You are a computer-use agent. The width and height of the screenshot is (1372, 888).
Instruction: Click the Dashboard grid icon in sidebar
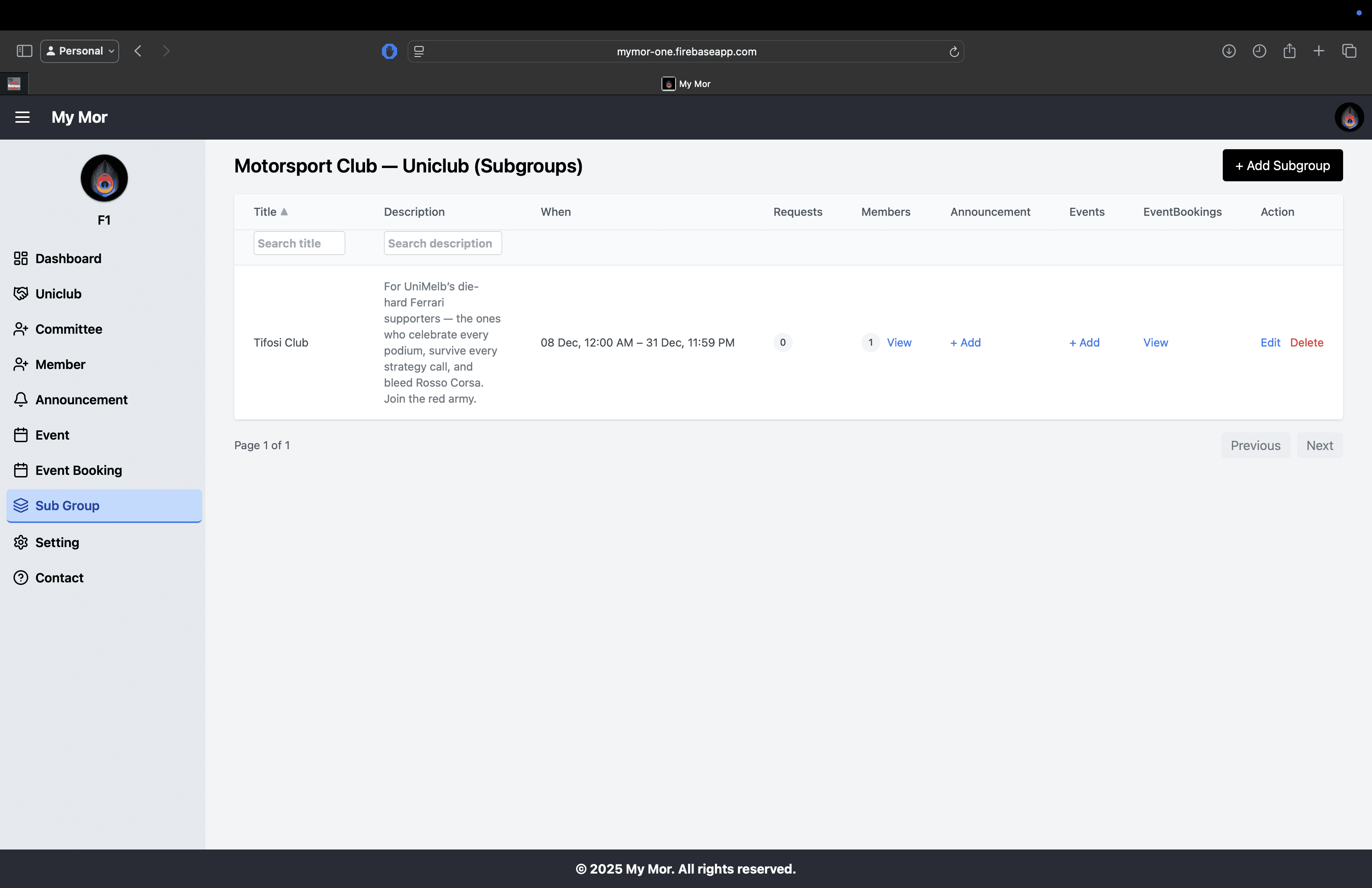(21, 258)
